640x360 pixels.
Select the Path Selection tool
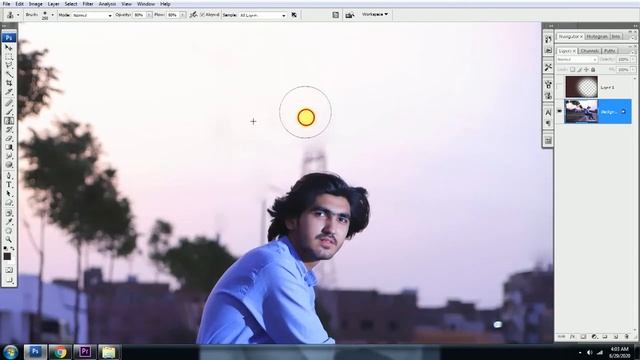click(9, 193)
